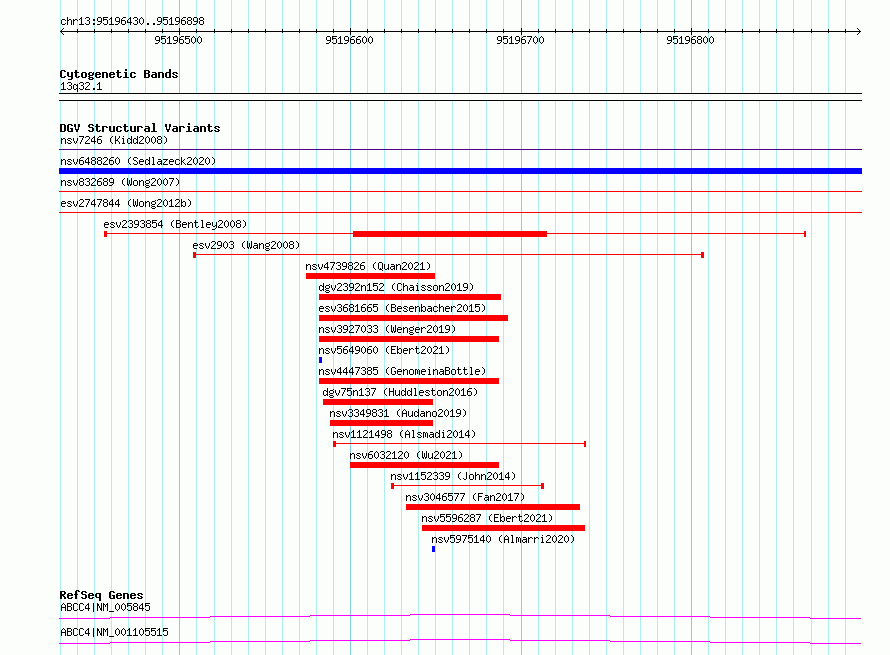Image resolution: width=890 pixels, height=655 pixels.
Task: Click the nsv6032120 (Wu2021) label
Action: pos(406,455)
